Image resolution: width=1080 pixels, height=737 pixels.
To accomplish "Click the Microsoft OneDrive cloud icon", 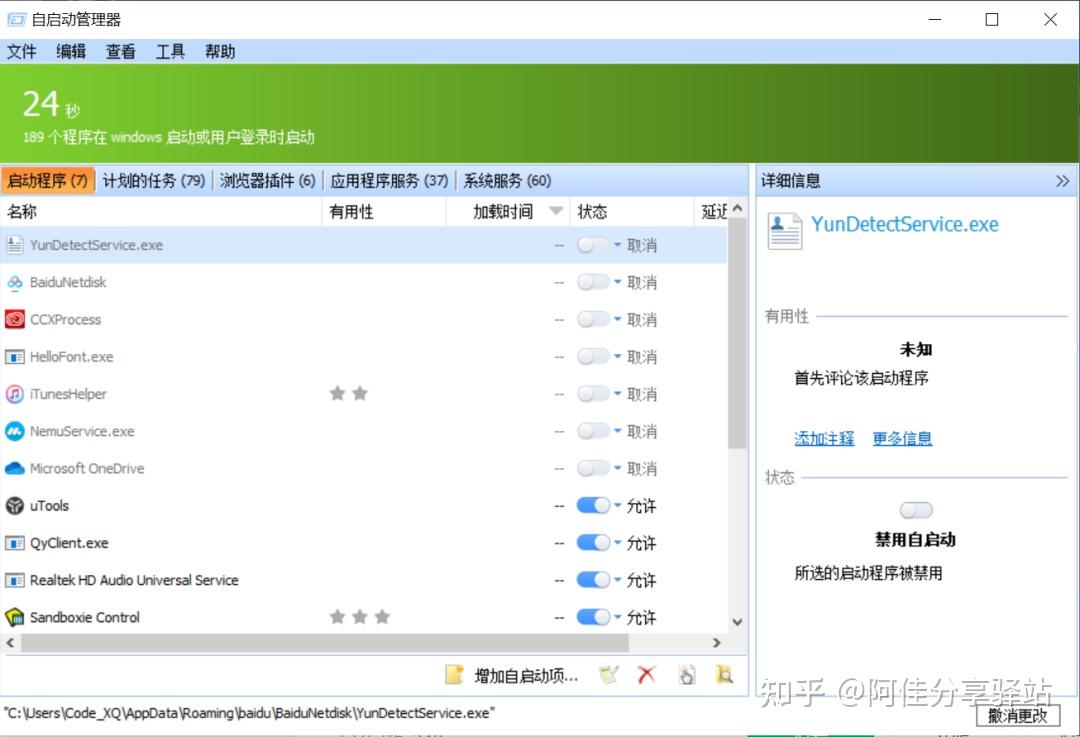I will coord(14,468).
